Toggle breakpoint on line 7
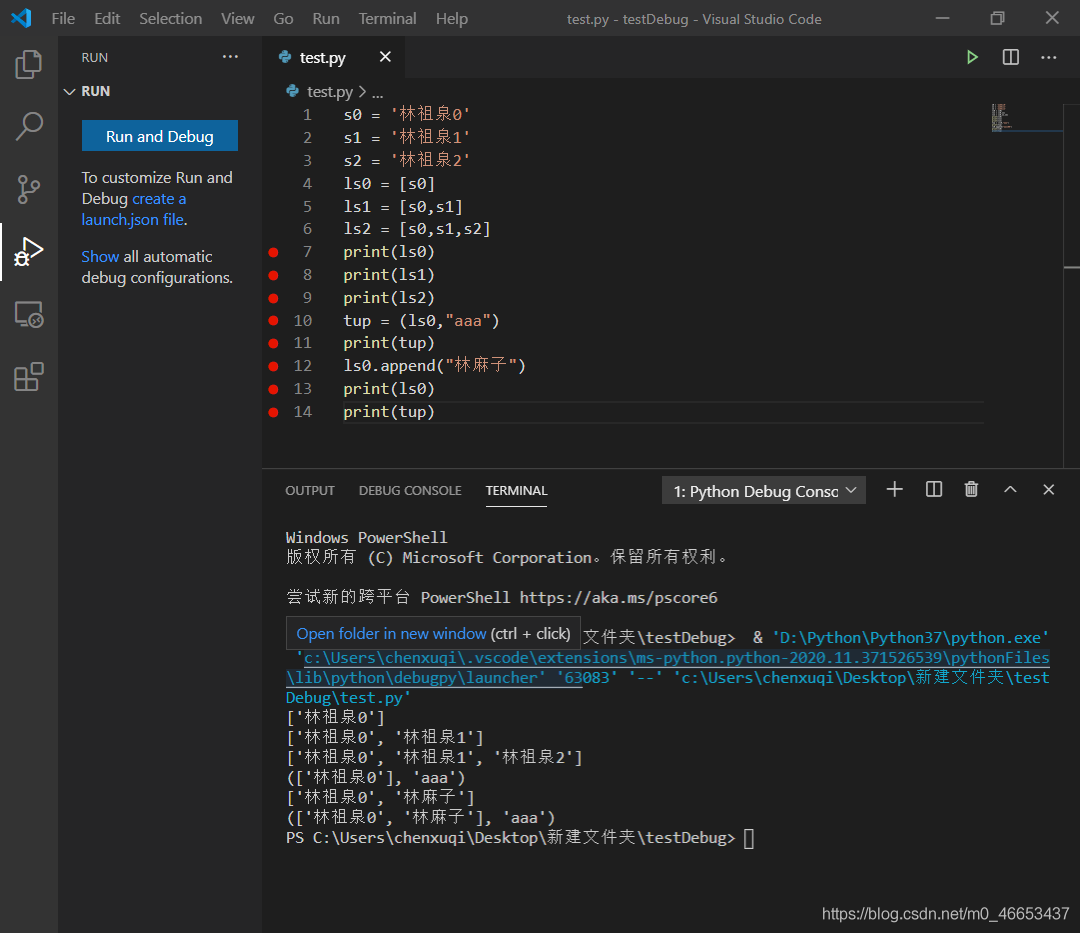Screen dimensions: 1080x933 tap(274, 252)
